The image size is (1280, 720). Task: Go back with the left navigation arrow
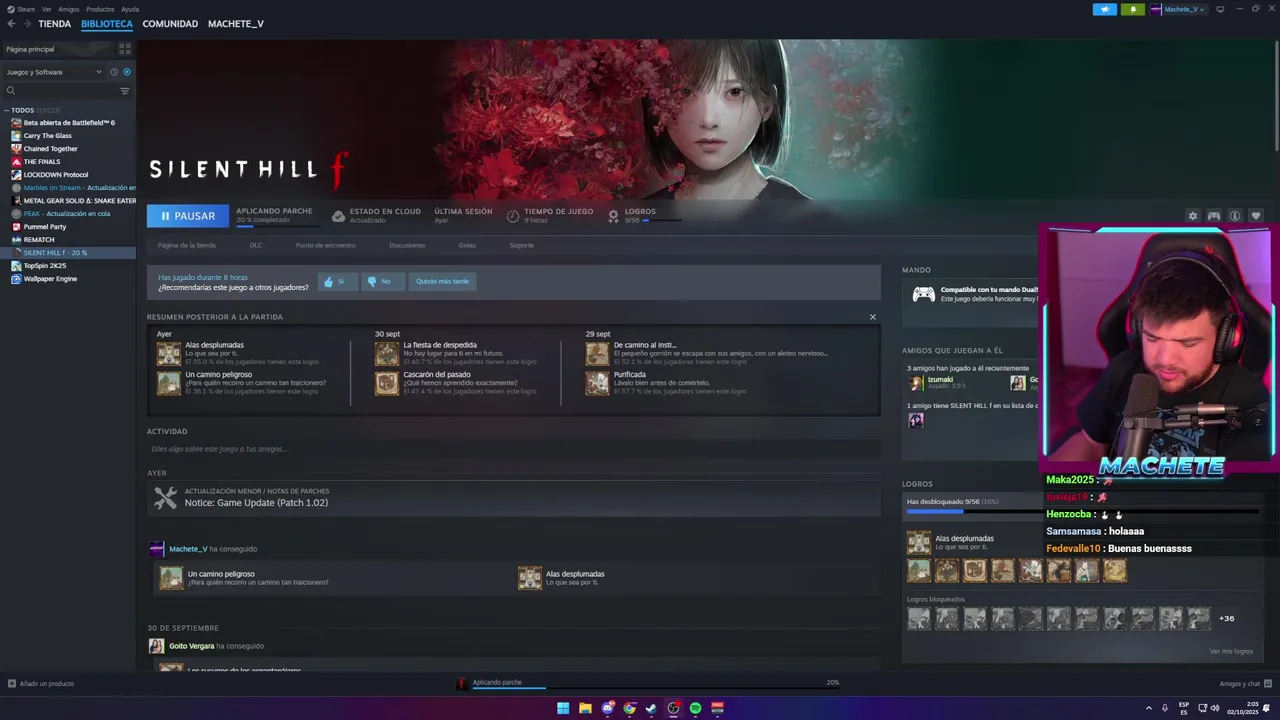coord(11,24)
